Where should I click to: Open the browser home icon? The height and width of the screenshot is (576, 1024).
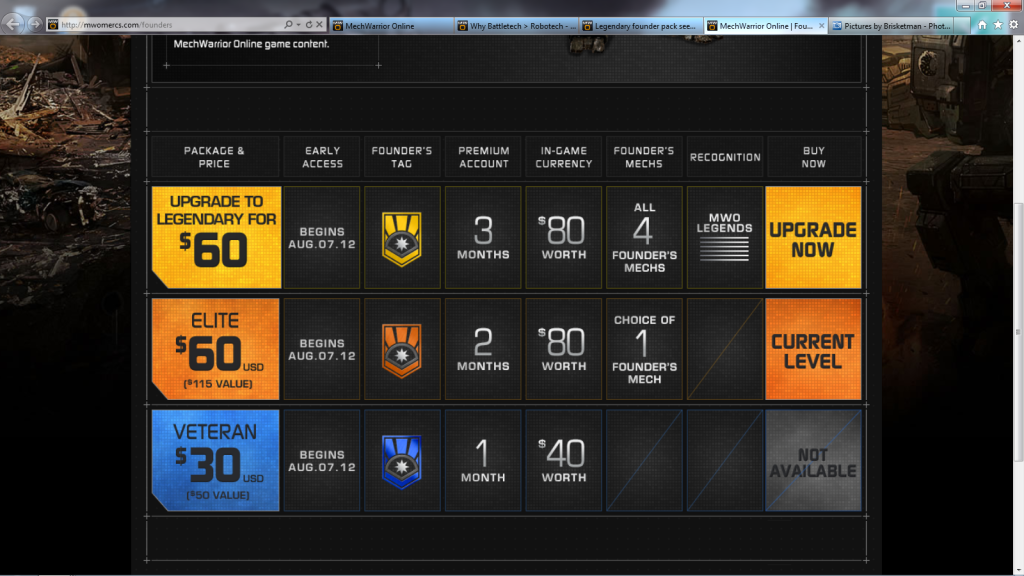pos(983,24)
